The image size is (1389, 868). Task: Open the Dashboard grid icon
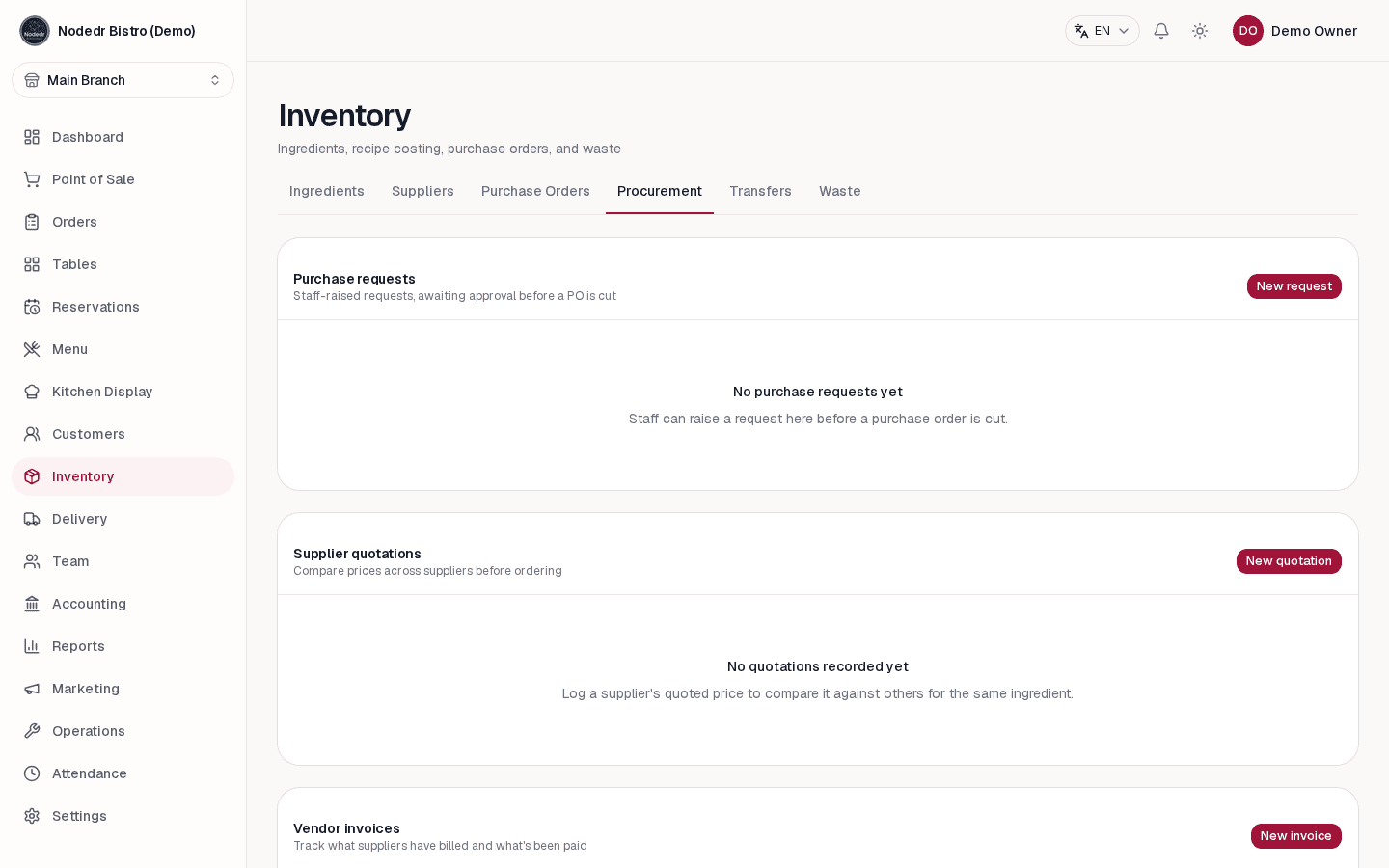(32, 137)
